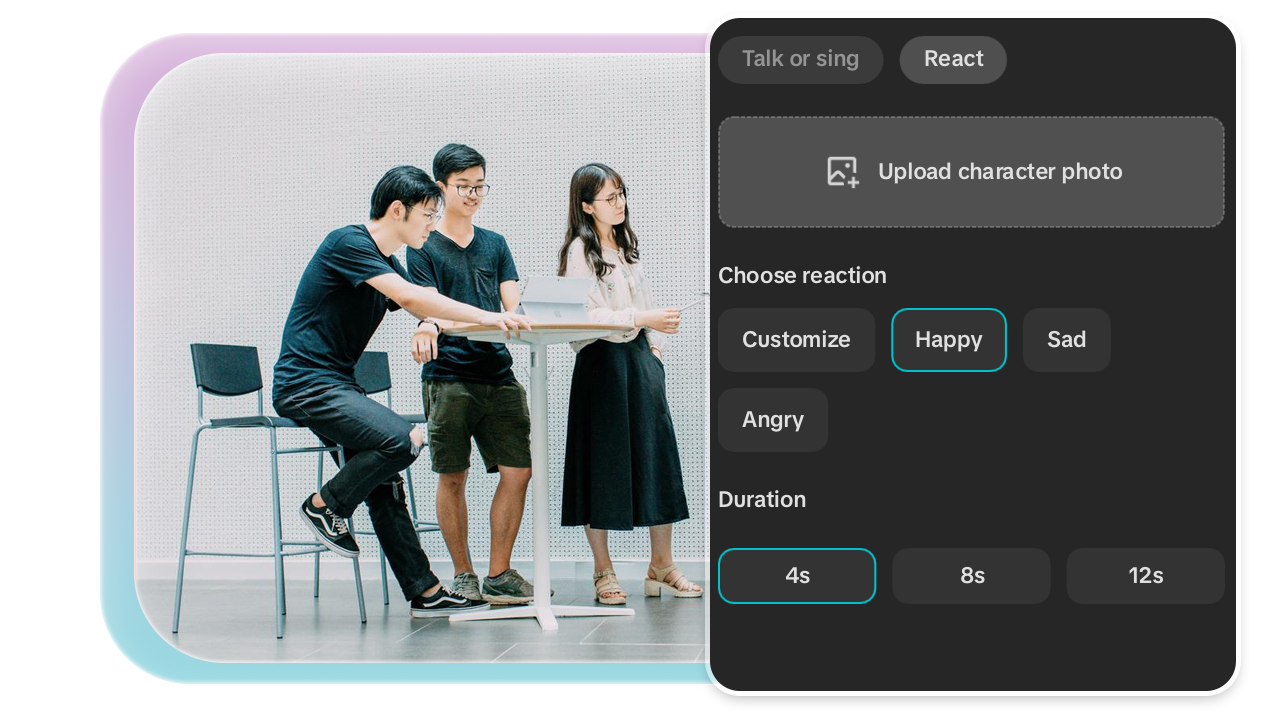Open the Customize reaction option
This screenshot has width=1280, height=720.
(x=796, y=340)
